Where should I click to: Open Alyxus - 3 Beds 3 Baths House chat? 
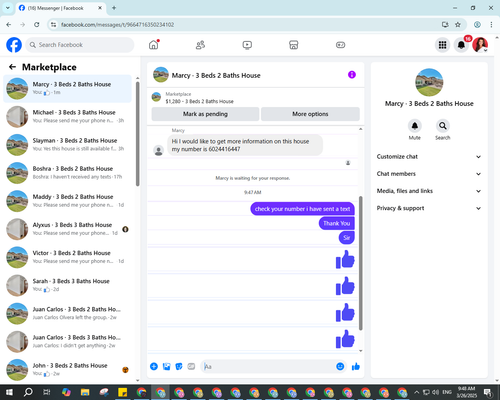click(67, 229)
